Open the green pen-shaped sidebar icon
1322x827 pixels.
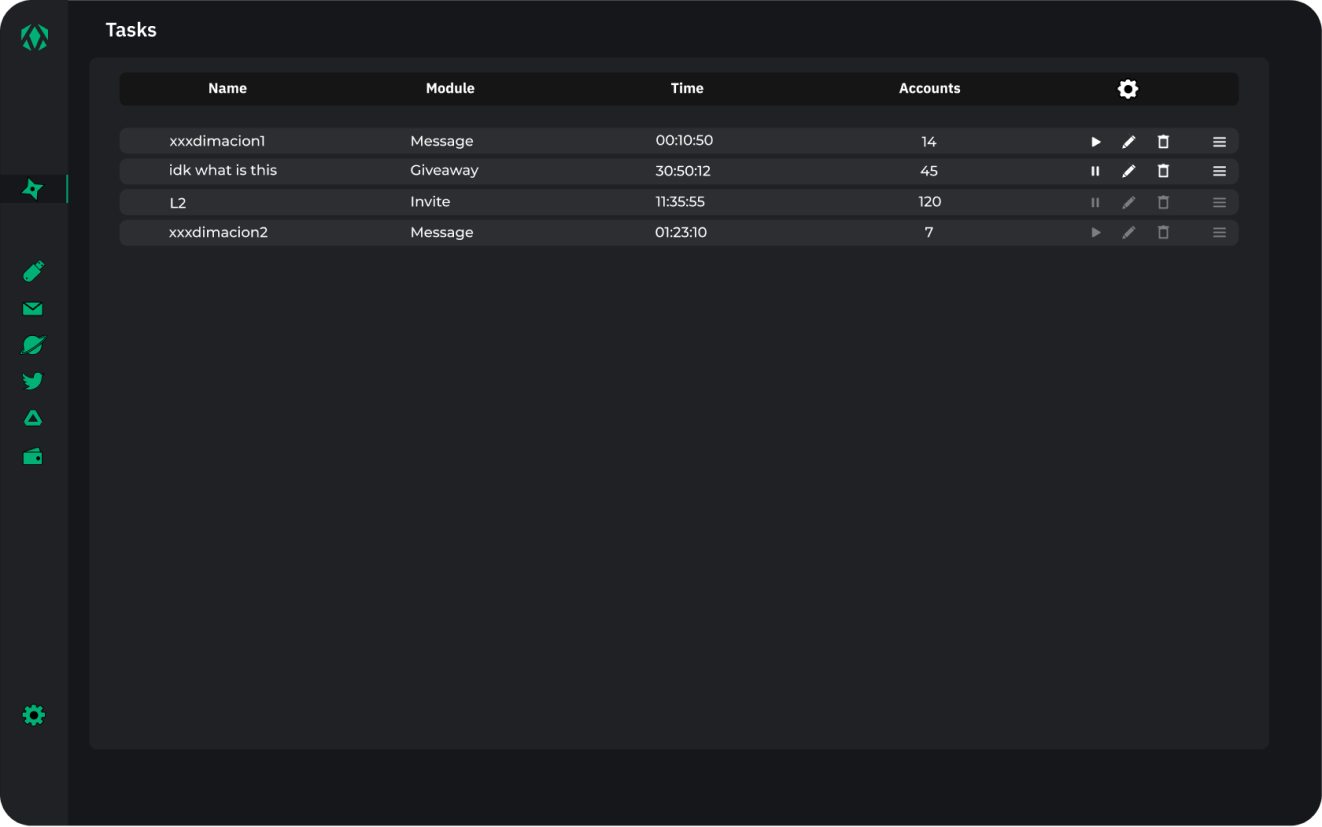coord(33,272)
